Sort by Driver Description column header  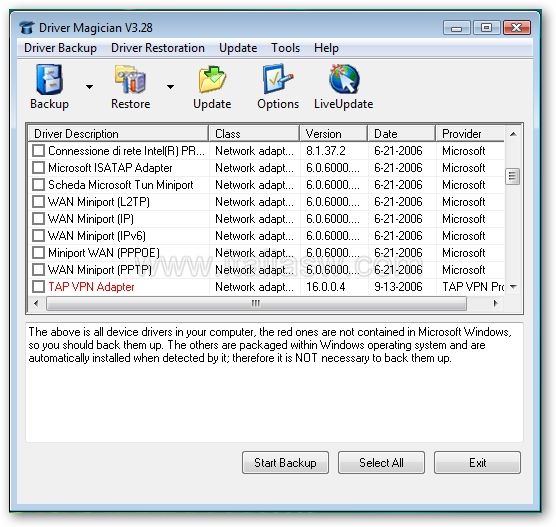pos(118,134)
